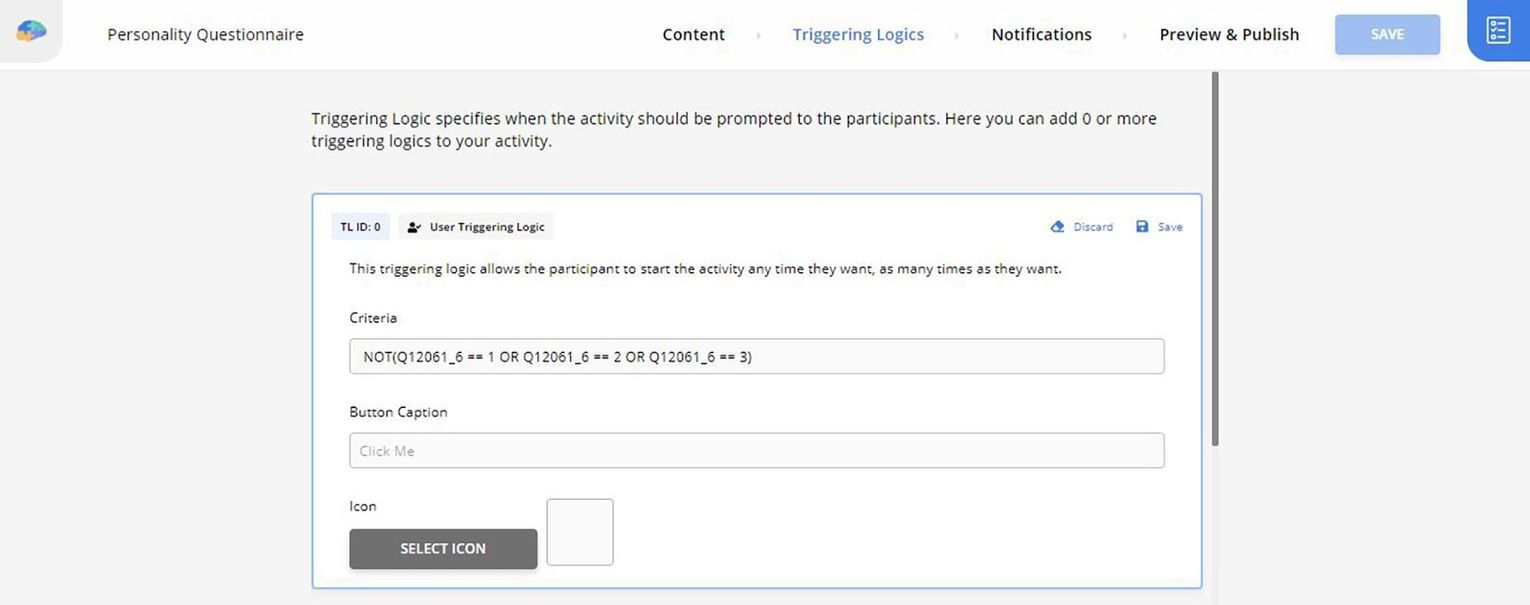
Task: Click the floppy disk icon beside Save
Action: click(x=1142, y=227)
